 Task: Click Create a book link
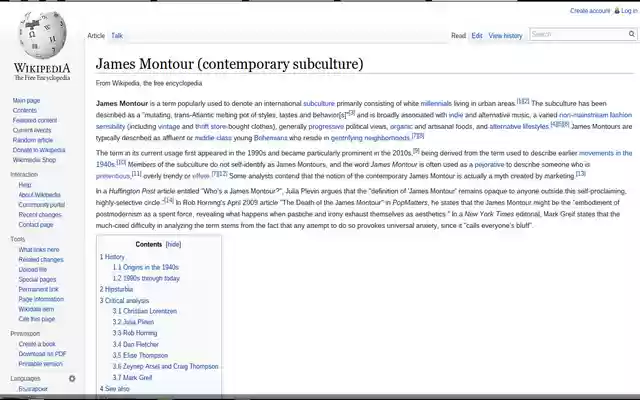click(x=37, y=344)
